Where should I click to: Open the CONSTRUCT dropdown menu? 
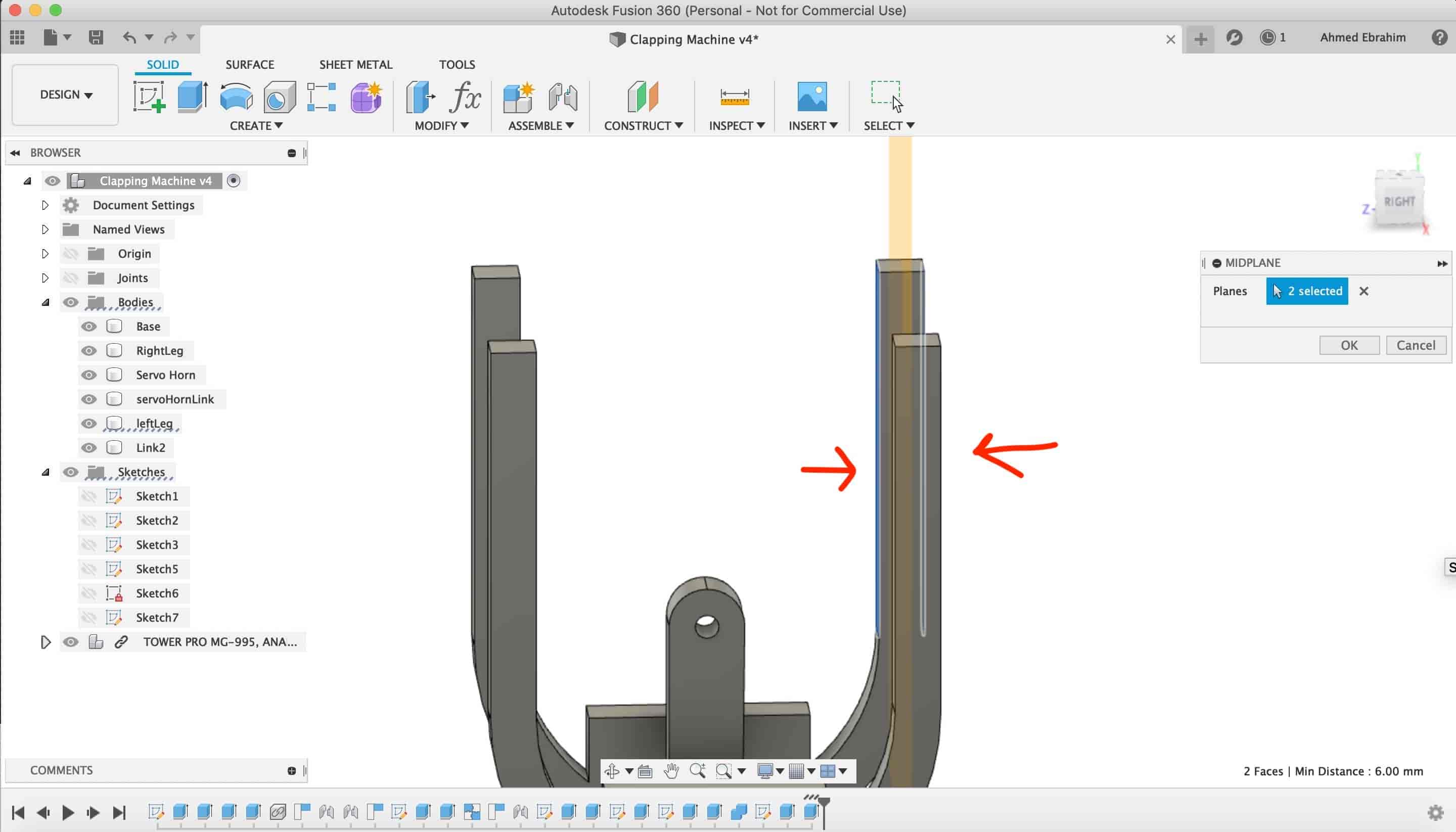tap(644, 125)
